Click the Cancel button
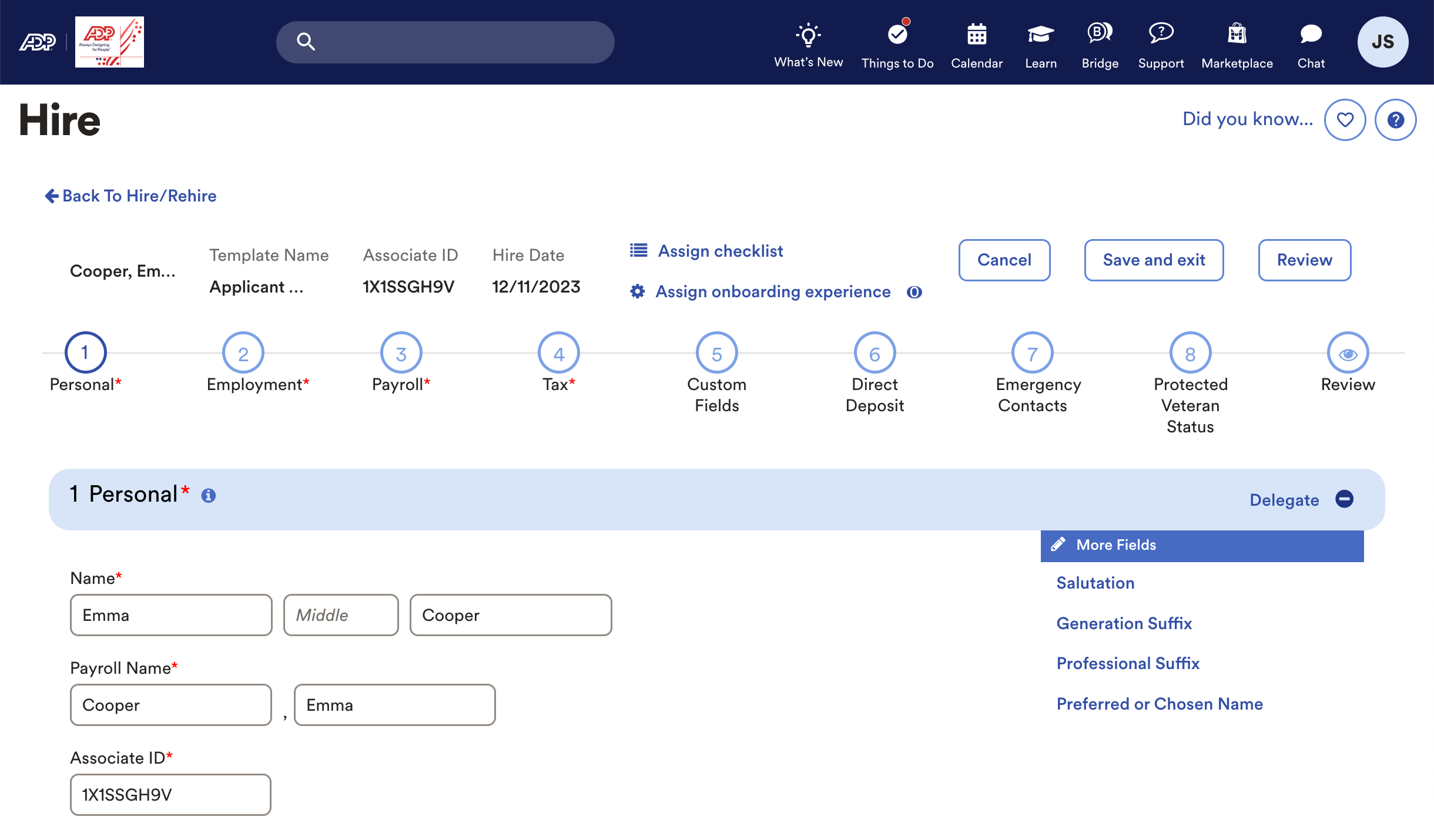 coord(1004,260)
